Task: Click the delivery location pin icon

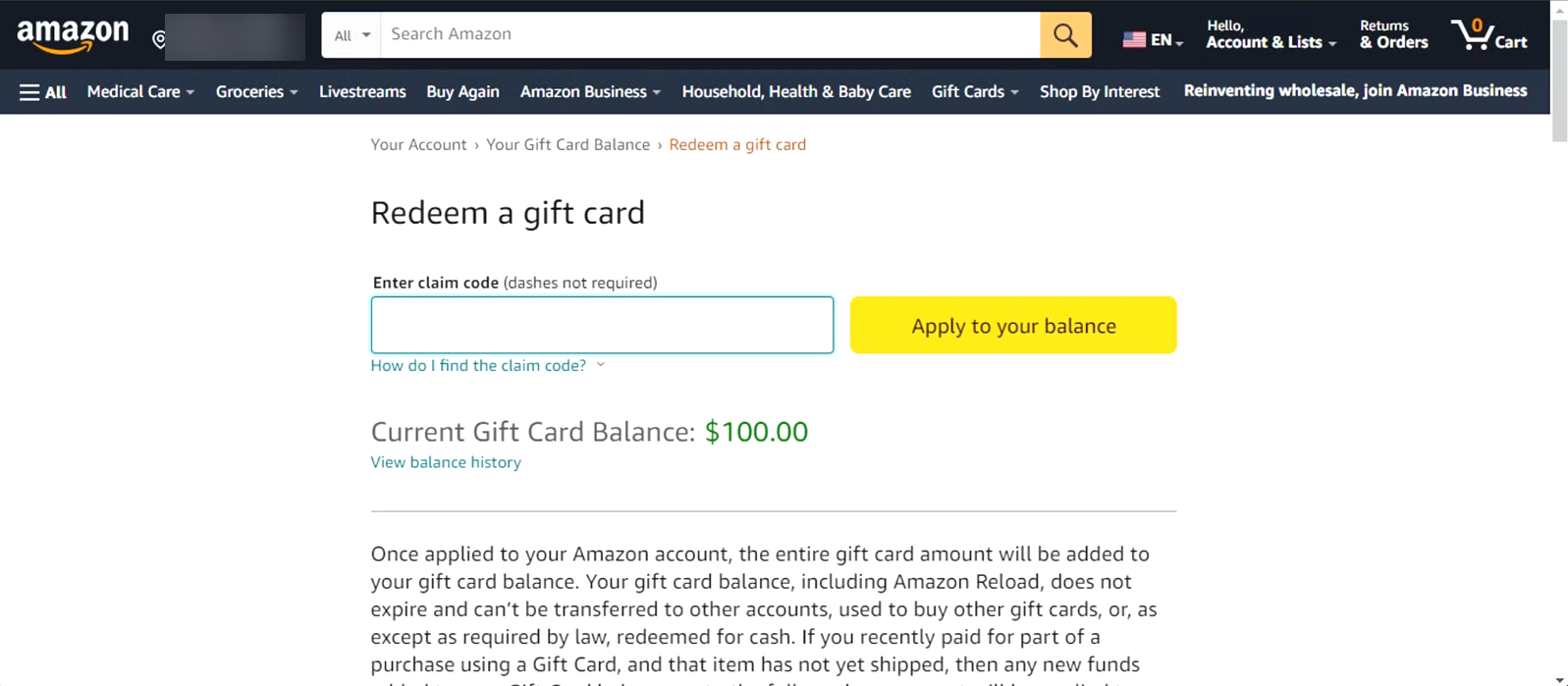Action: point(159,39)
